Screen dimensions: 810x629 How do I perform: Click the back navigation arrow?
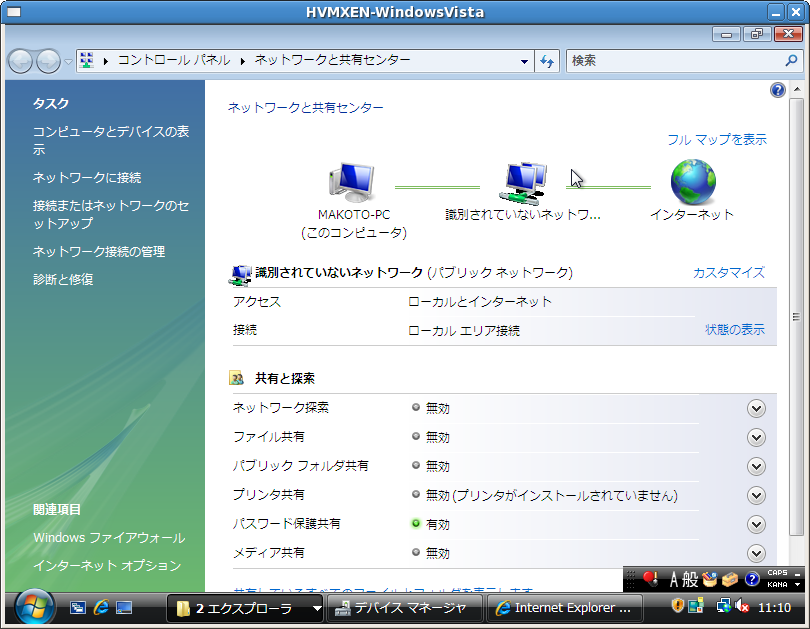point(20,61)
